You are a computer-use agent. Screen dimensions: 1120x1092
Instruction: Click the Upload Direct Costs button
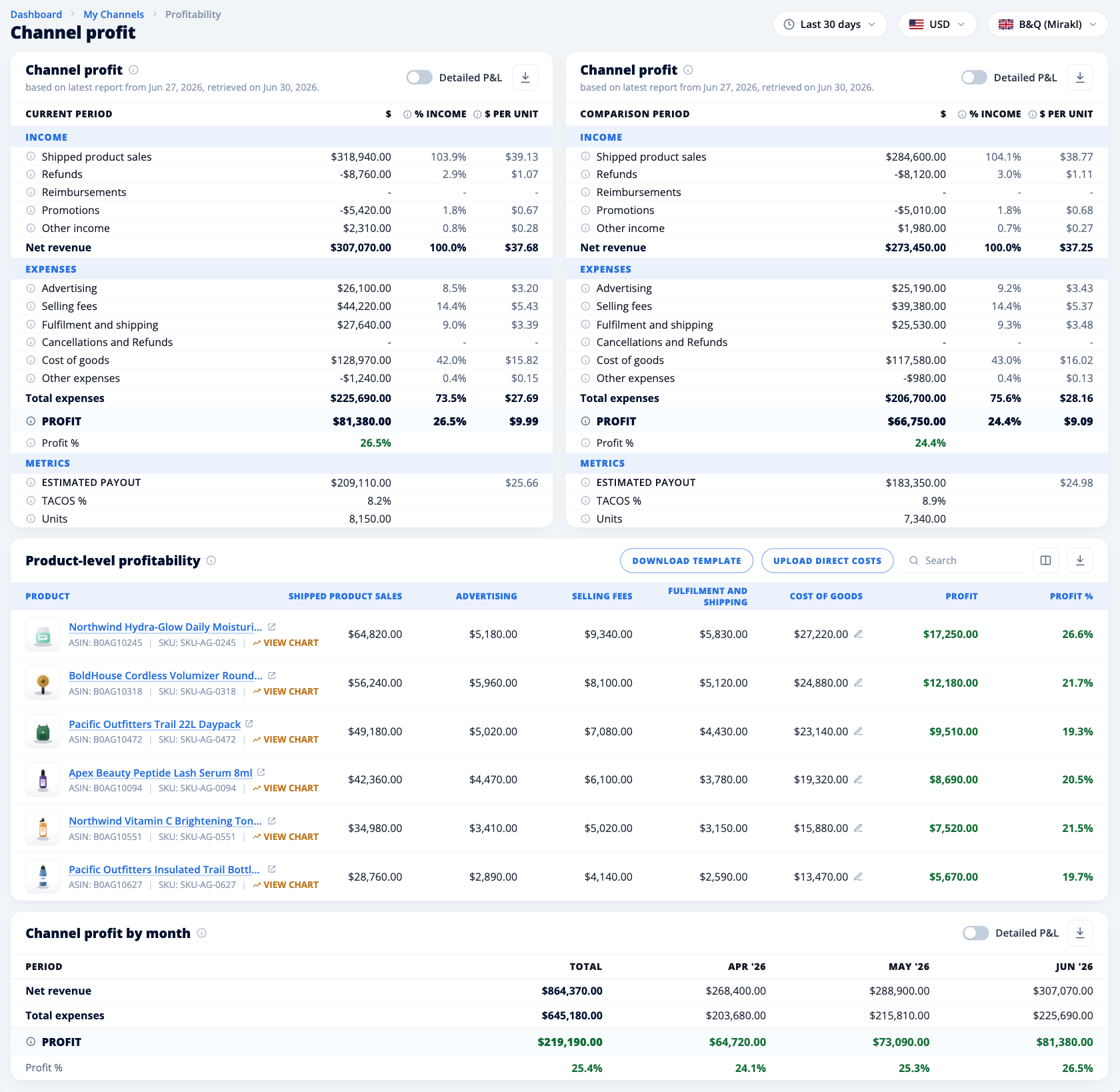point(827,561)
